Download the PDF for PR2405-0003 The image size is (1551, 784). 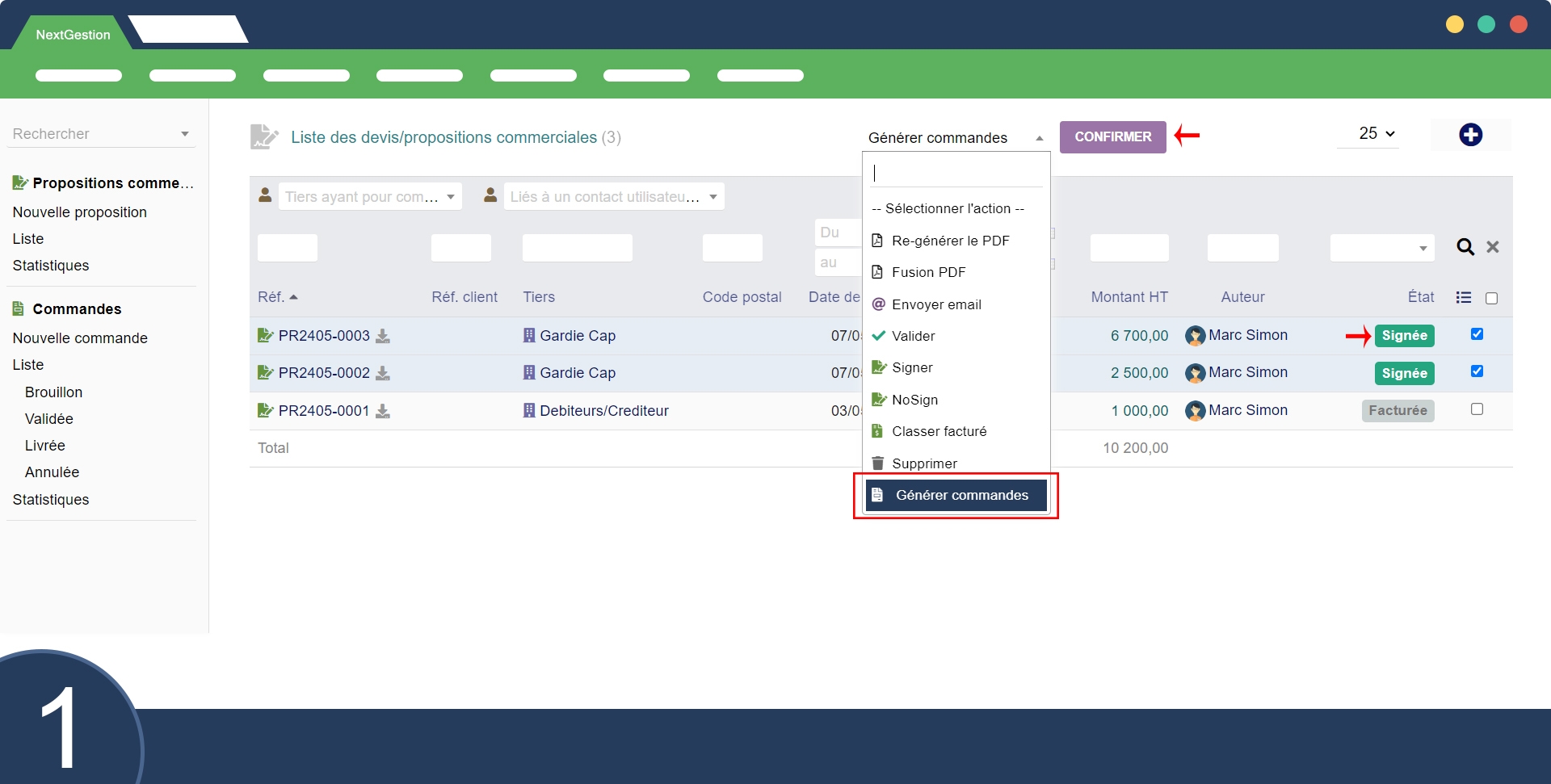click(383, 336)
